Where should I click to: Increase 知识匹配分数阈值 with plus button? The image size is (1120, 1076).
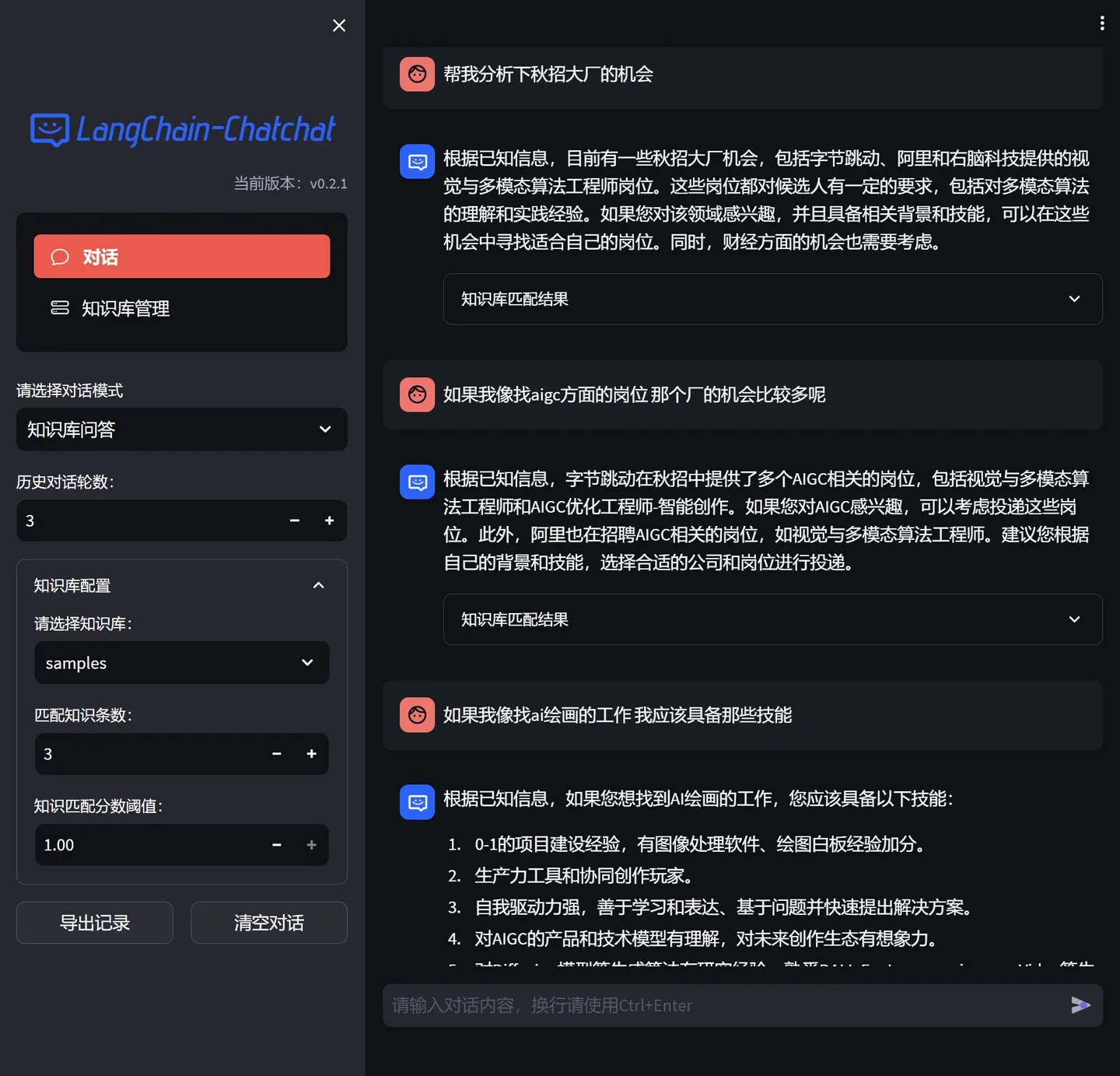point(311,845)
